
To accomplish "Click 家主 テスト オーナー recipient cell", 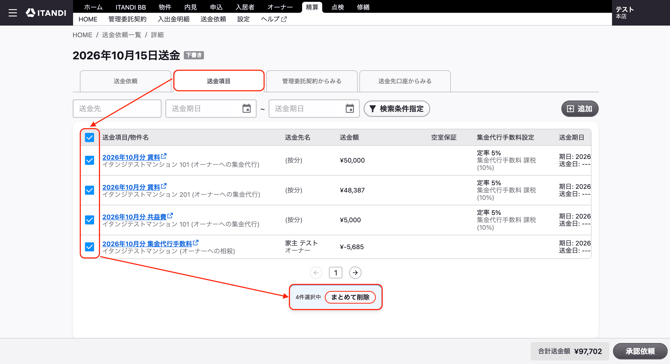I will coord(301,247).
